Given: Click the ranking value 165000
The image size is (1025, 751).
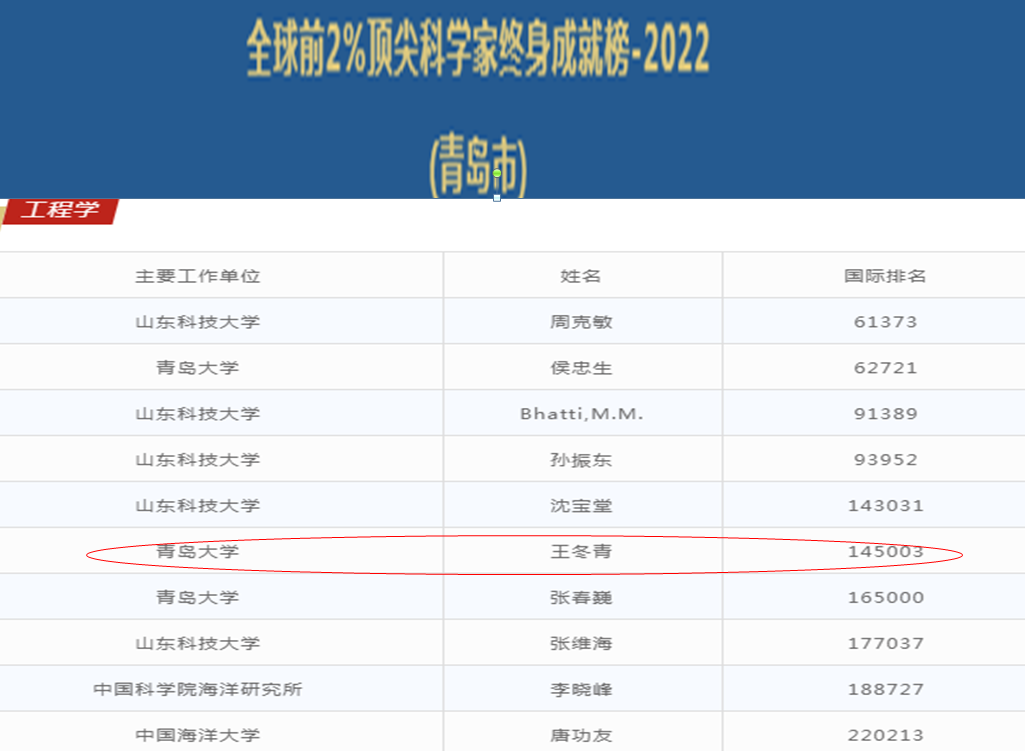Looking at the screenshot, I should click(x=885, y=598).
